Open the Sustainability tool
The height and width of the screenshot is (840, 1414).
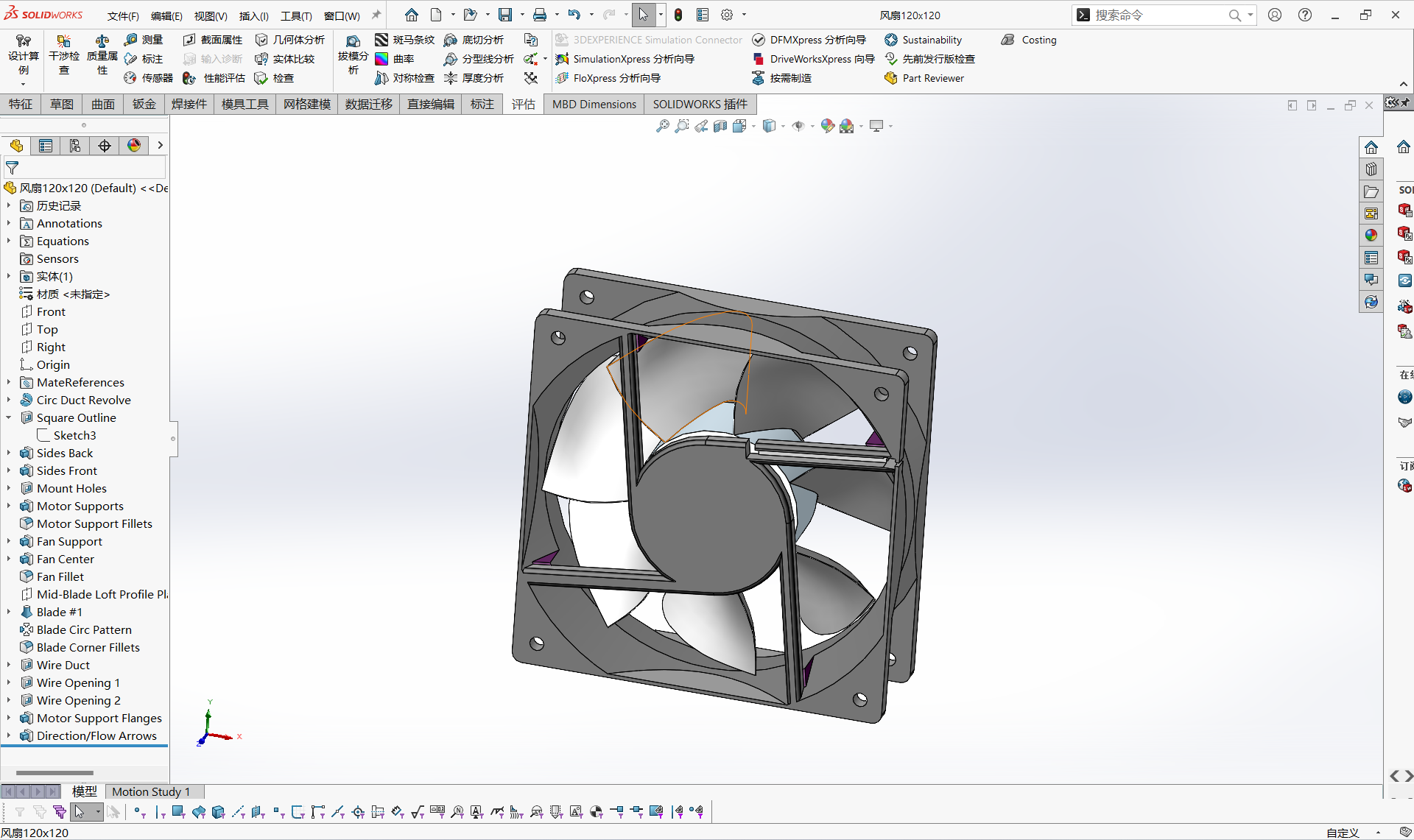tap(923, 40)
